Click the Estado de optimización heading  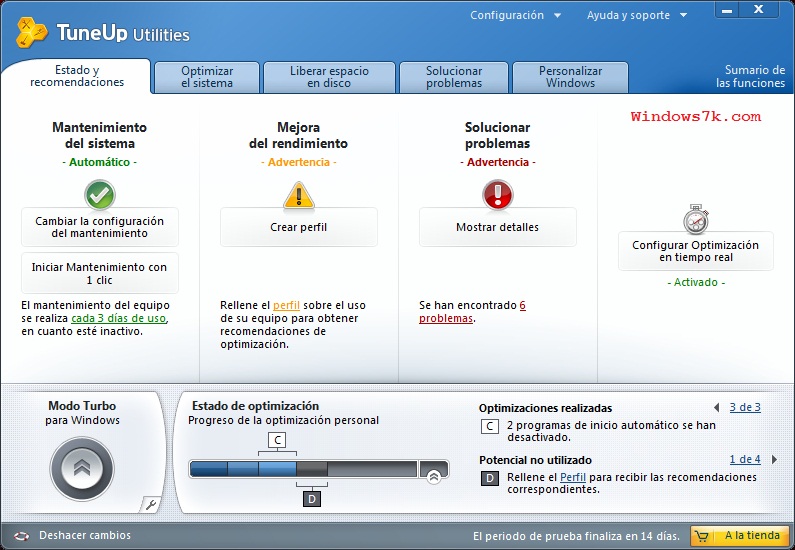pyautogui.click(x=256, y=406)
